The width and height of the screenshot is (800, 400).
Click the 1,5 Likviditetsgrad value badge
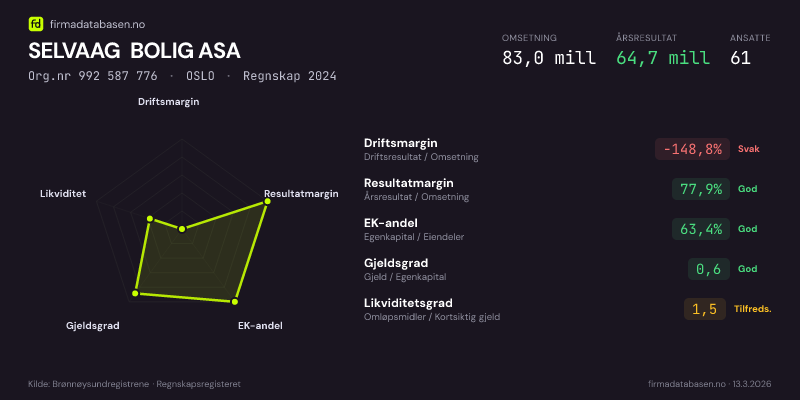pyautogui.click(x=705, y=309)
